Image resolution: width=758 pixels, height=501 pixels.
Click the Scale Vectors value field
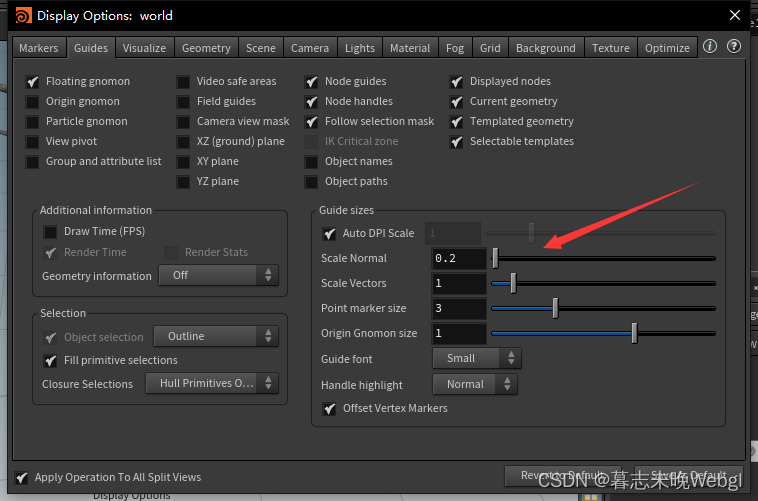pos(459,283)
